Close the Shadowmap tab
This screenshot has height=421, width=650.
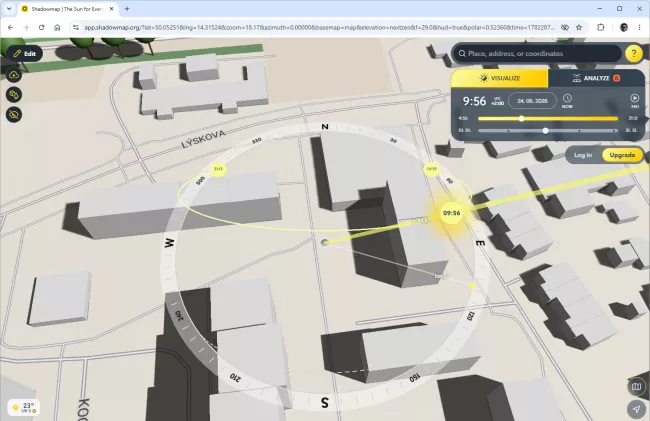coord(112,9)
